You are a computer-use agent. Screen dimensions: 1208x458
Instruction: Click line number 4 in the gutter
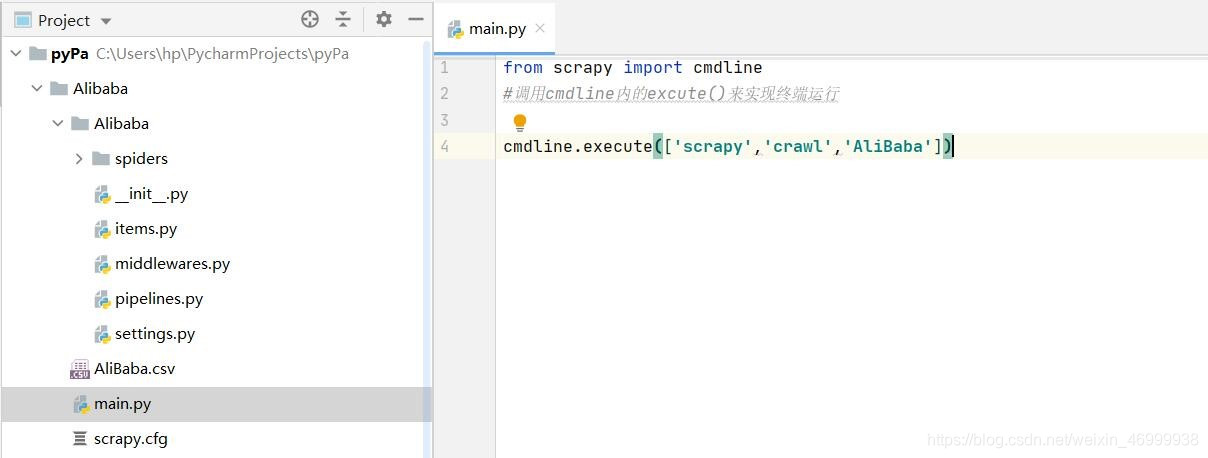(444, 146)
